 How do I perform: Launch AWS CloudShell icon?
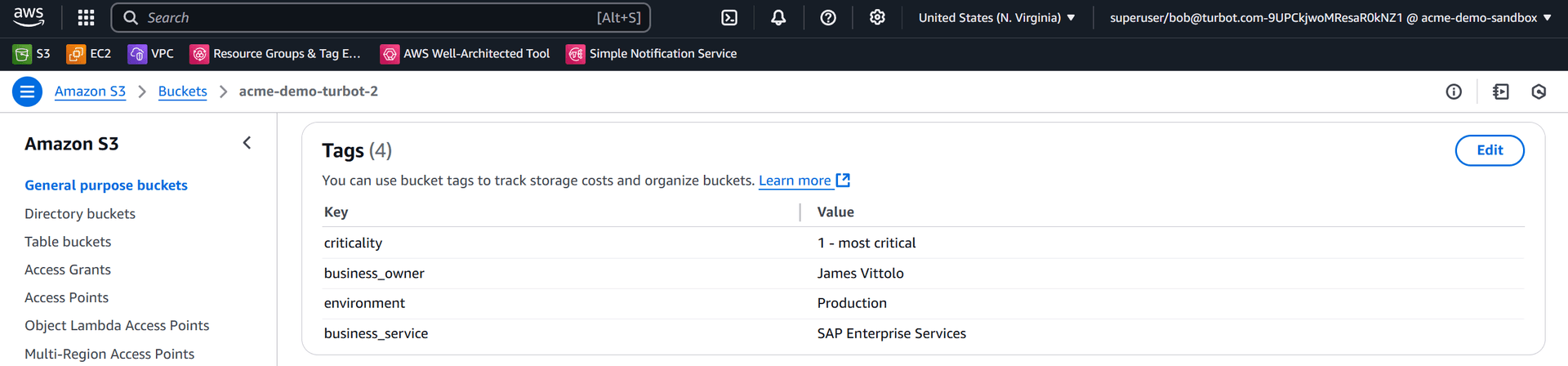click(729, 17)
